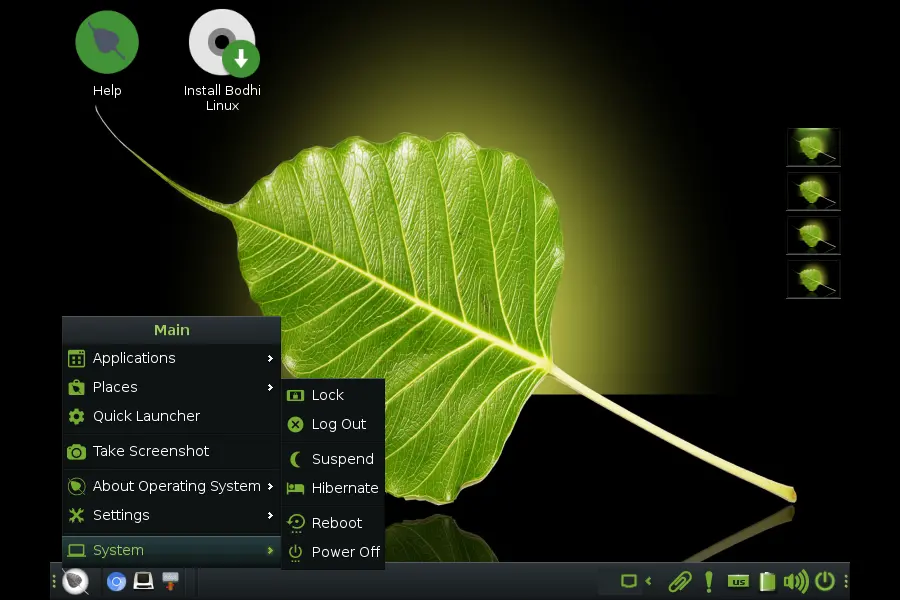Click the shelf launcher with the orange down arrow
The height and width of the screenshot is (600, 900).
[170, 581]
